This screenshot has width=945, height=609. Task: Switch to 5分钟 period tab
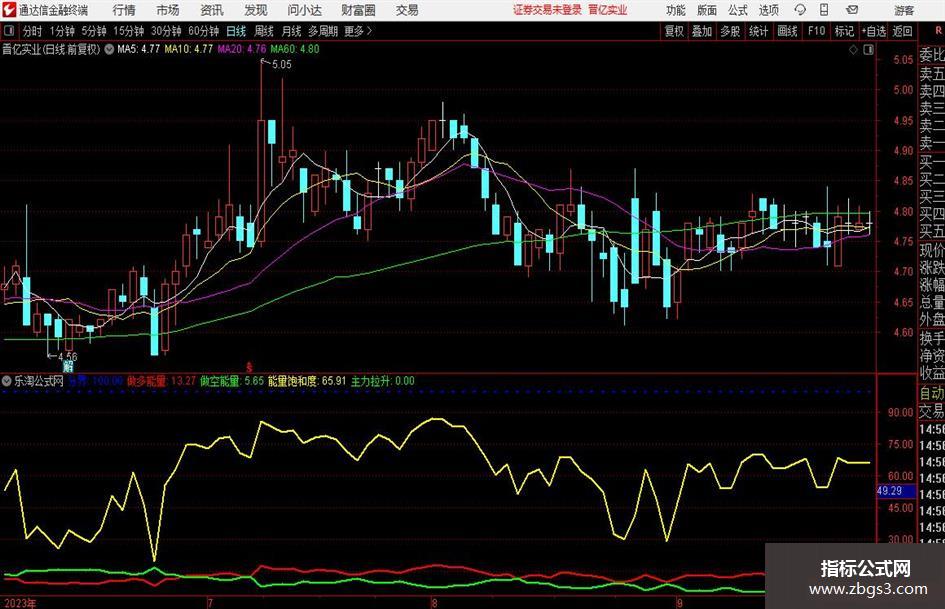click(93, 31)
